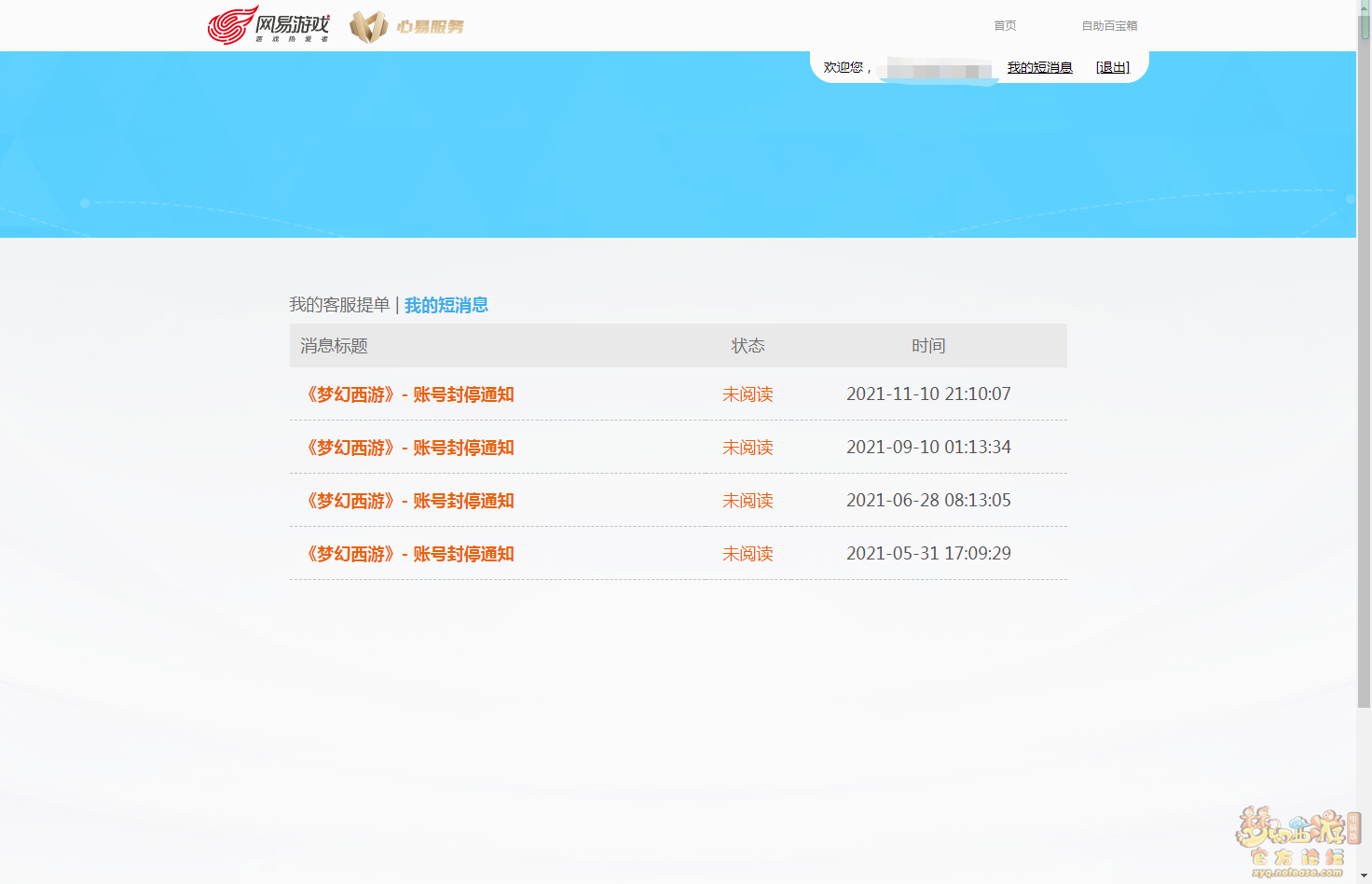Viewport: 1372px width, 884px height.
Task: Open the ban notice dated 2021-11-10
Action: [409, 394]
